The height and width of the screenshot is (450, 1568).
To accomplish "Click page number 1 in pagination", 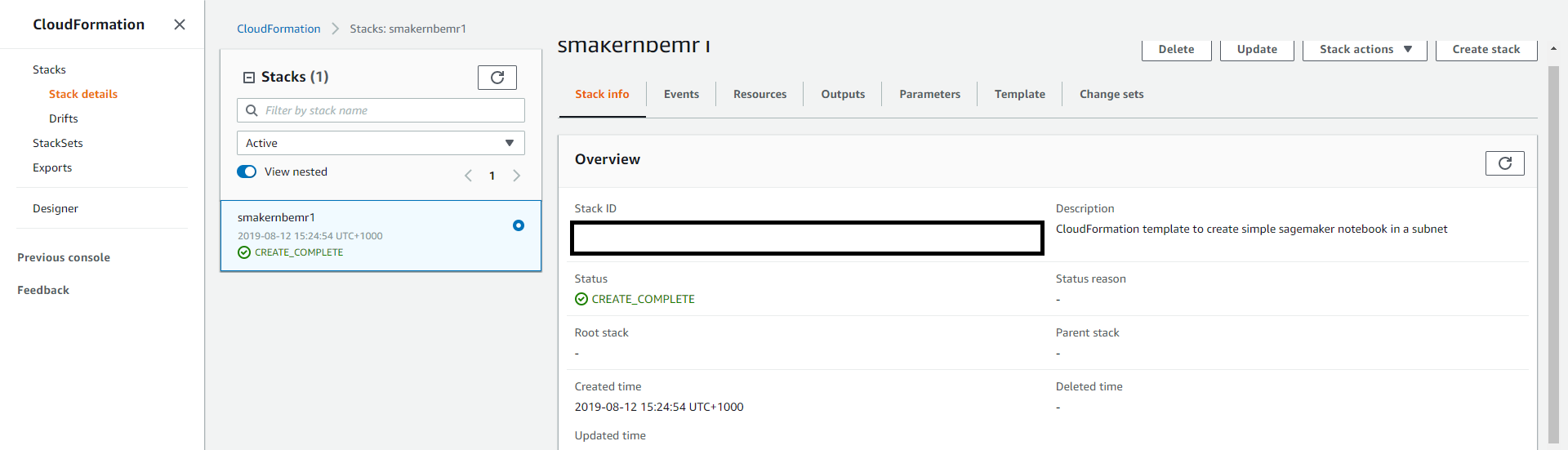I will pos(492,176).
